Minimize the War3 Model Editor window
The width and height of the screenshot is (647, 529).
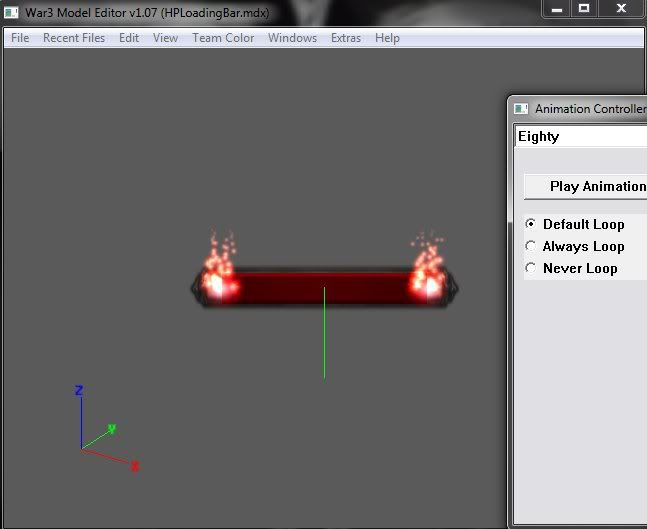557,9
